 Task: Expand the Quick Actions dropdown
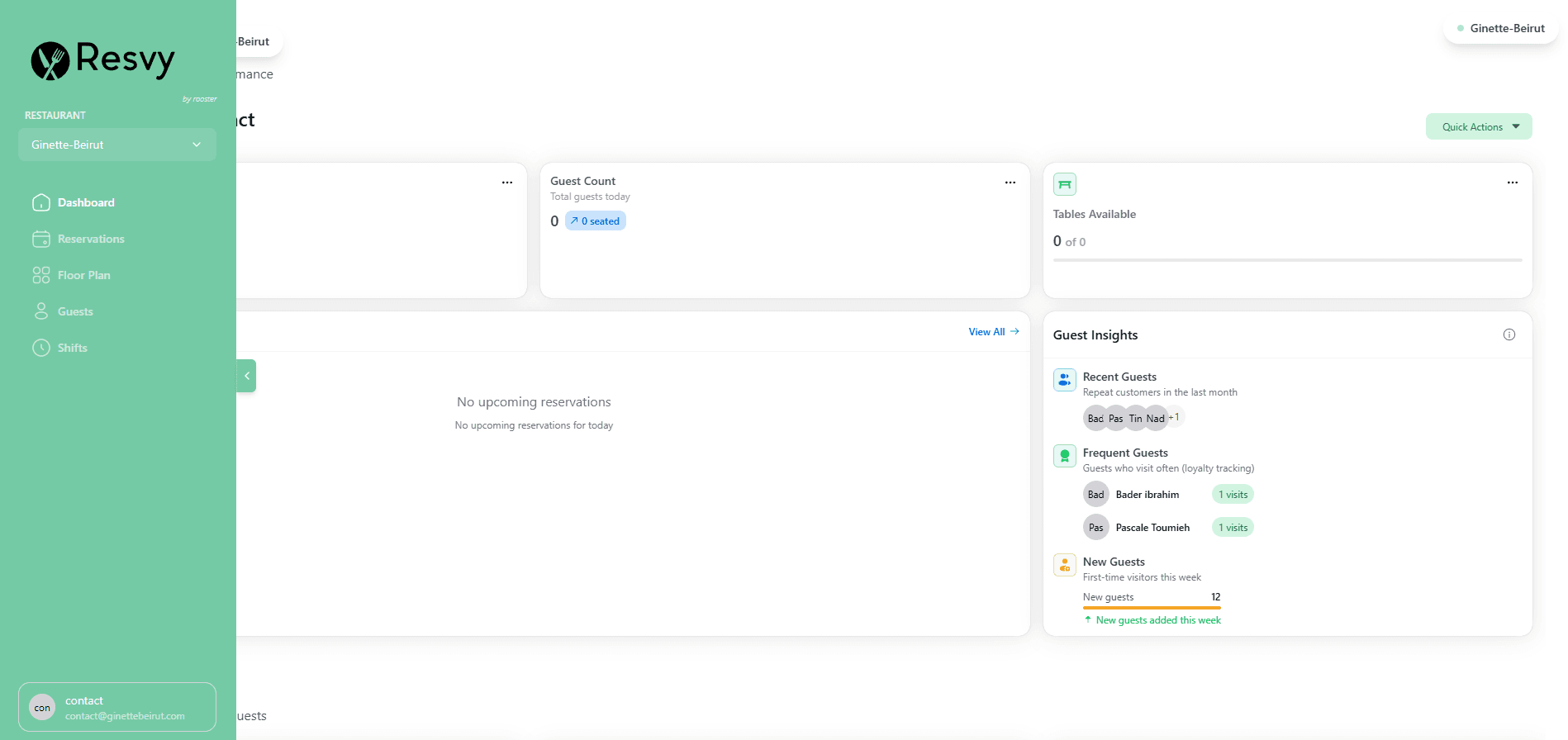1478,126
